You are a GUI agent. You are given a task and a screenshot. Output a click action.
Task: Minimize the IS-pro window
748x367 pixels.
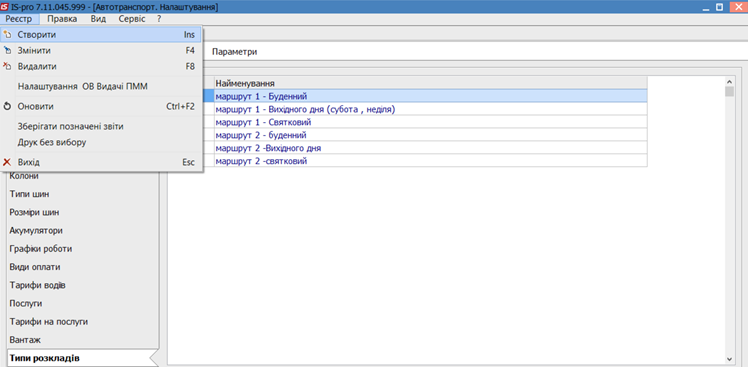pos(706,7)
